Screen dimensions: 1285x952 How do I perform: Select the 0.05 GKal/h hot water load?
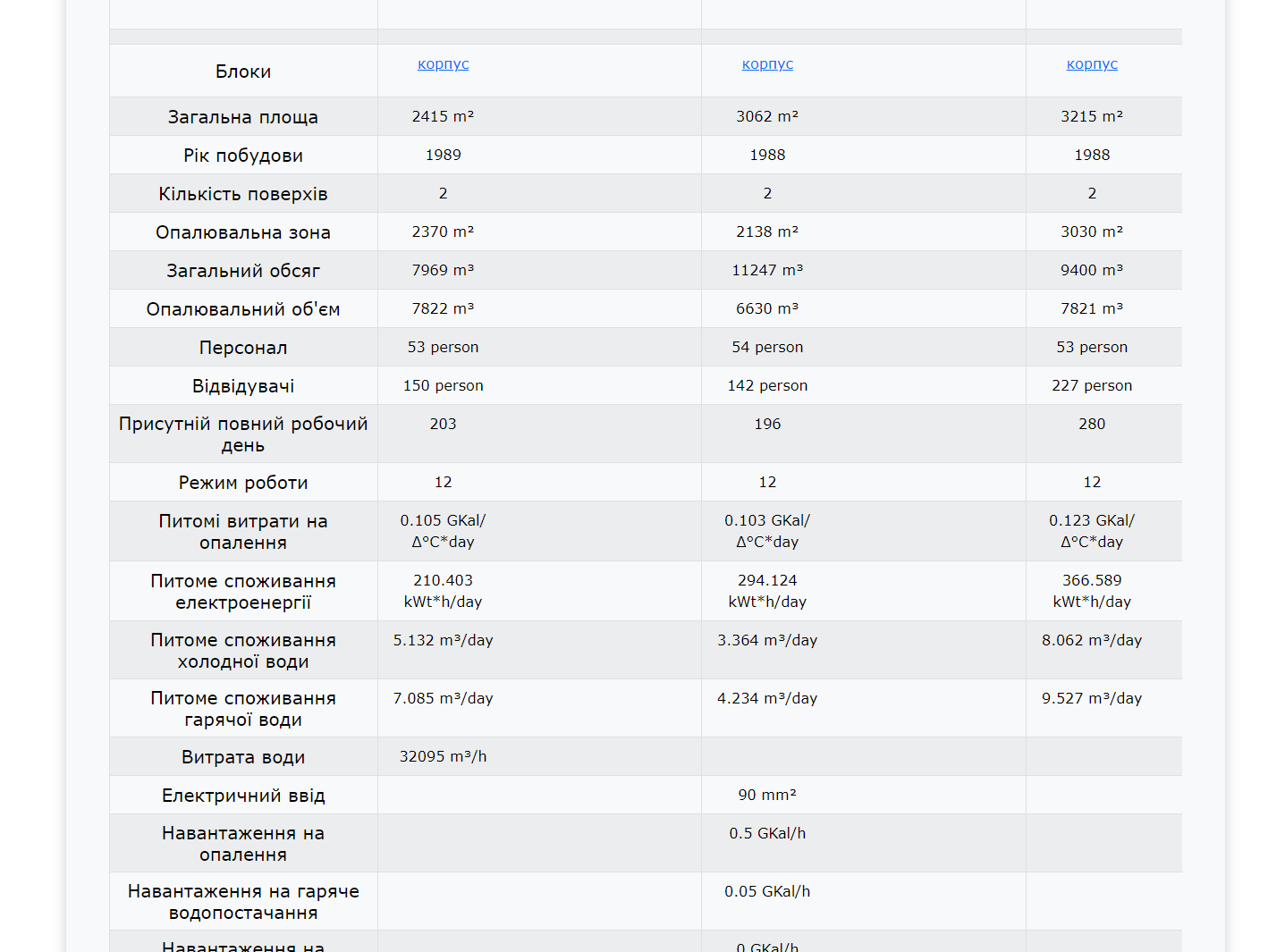767,891
